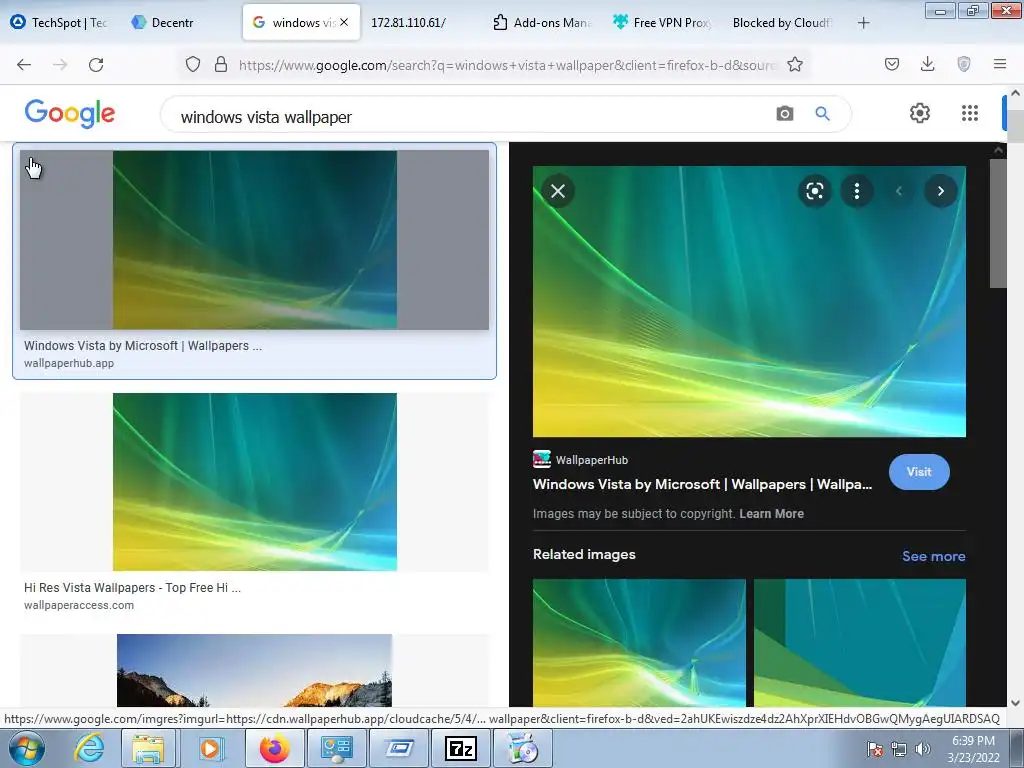The image size is (1024, 768).
Task: Switch to Firefox in the taskbar
Action: pyautogui.click(x=274, y=748)
